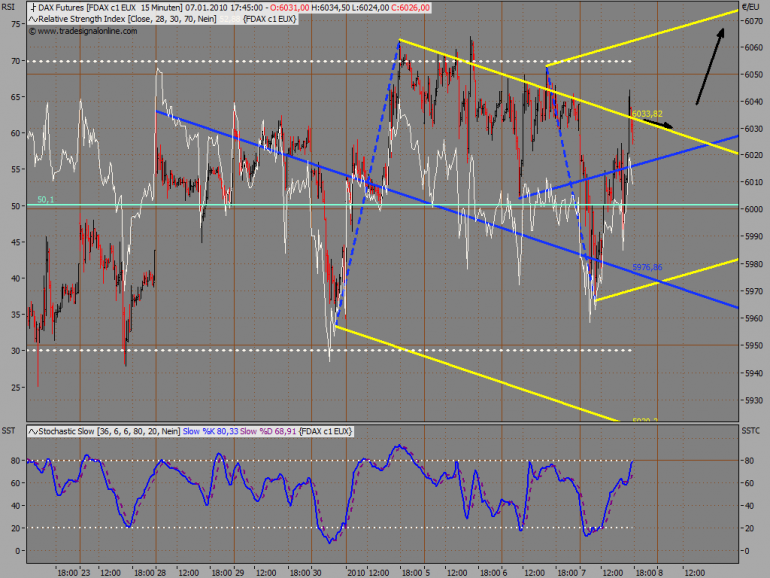The height and width of the screenshot is (578, 770).
Task: Click the 80 value on left Stochastic axis
Action: (x=16, y=461)
